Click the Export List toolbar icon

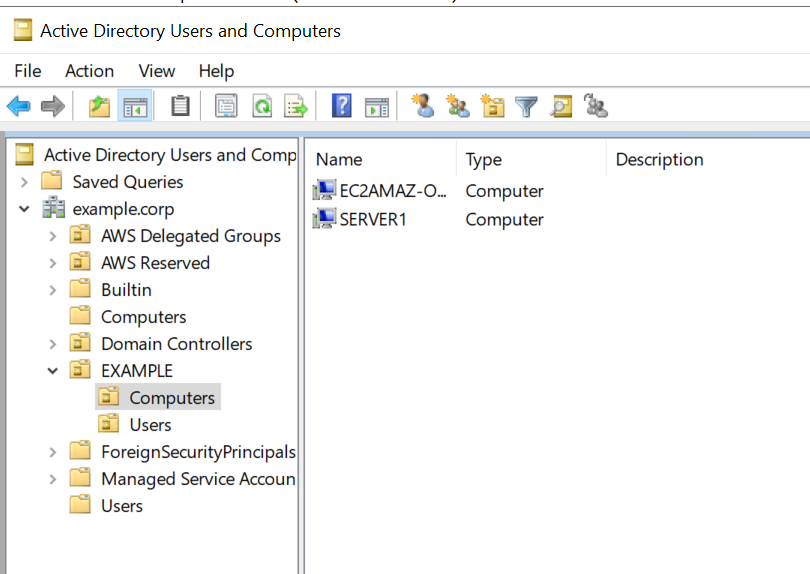click(296, 106)
